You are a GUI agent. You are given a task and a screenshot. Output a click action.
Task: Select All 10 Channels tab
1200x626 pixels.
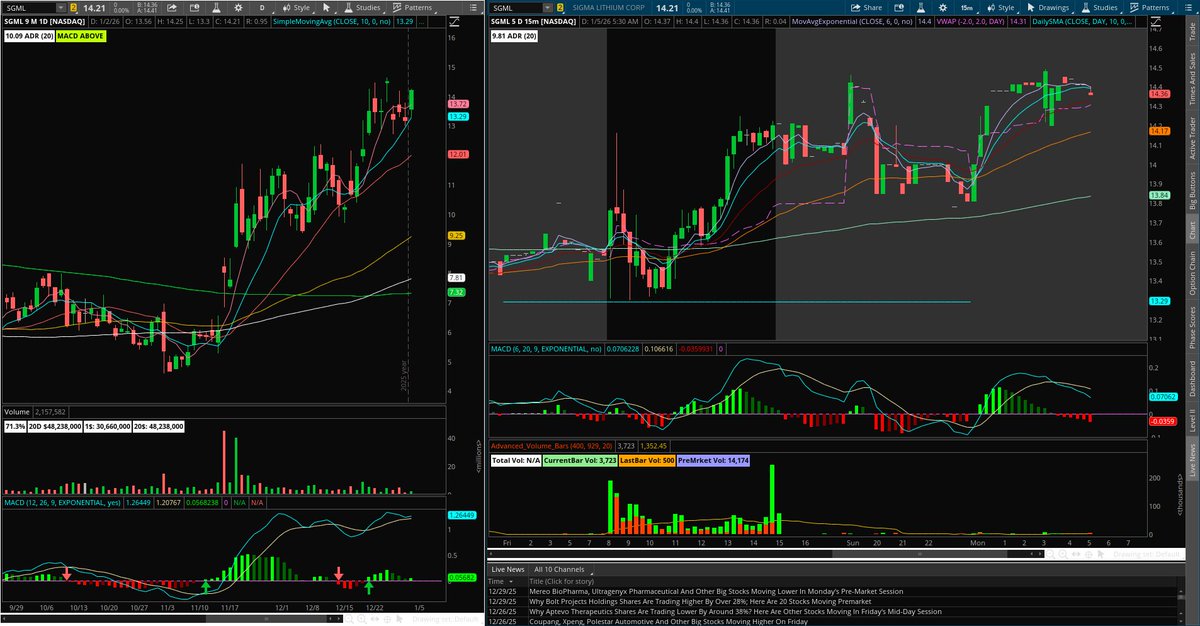point(564,567)
